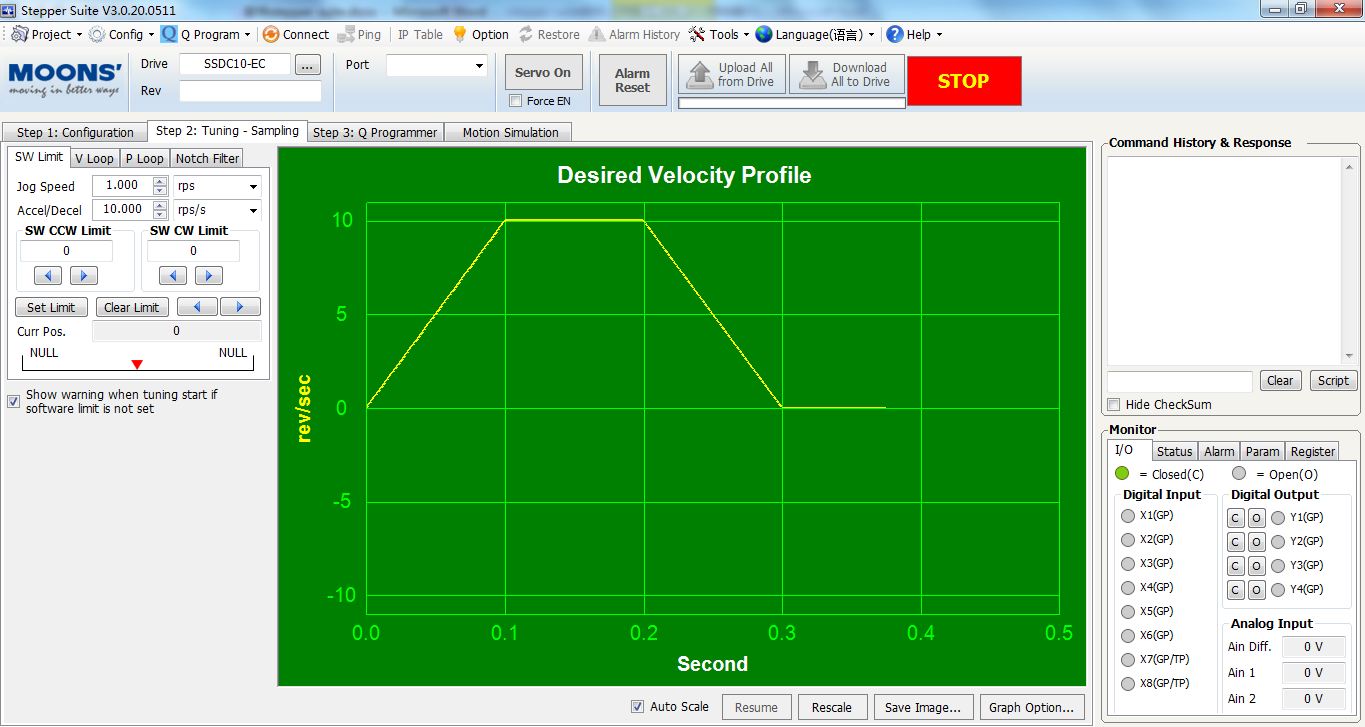The width and height of the screenshot is (1365, 727).
Task: Click the Restore toolbar icon
Action: [526, 34]
